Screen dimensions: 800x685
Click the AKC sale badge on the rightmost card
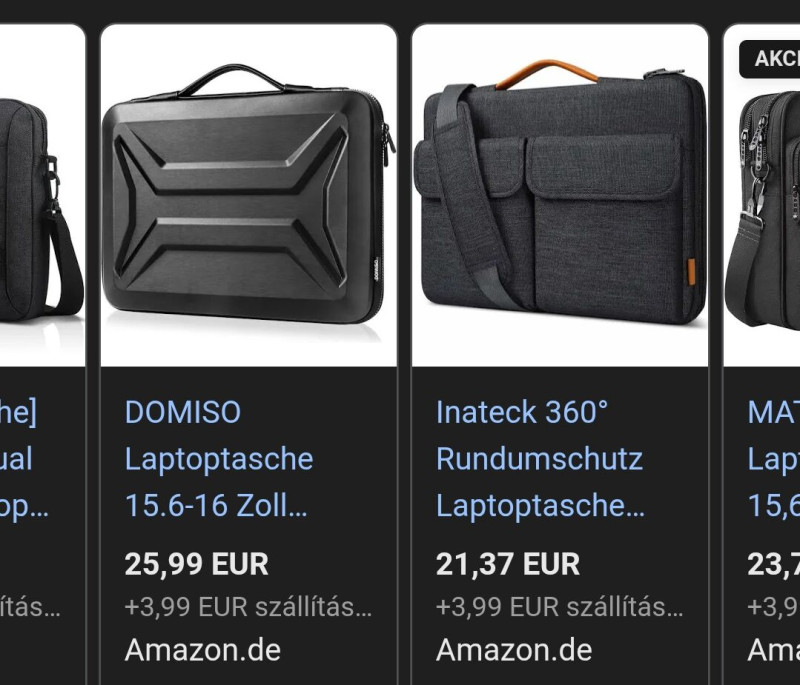click(769, 59)
